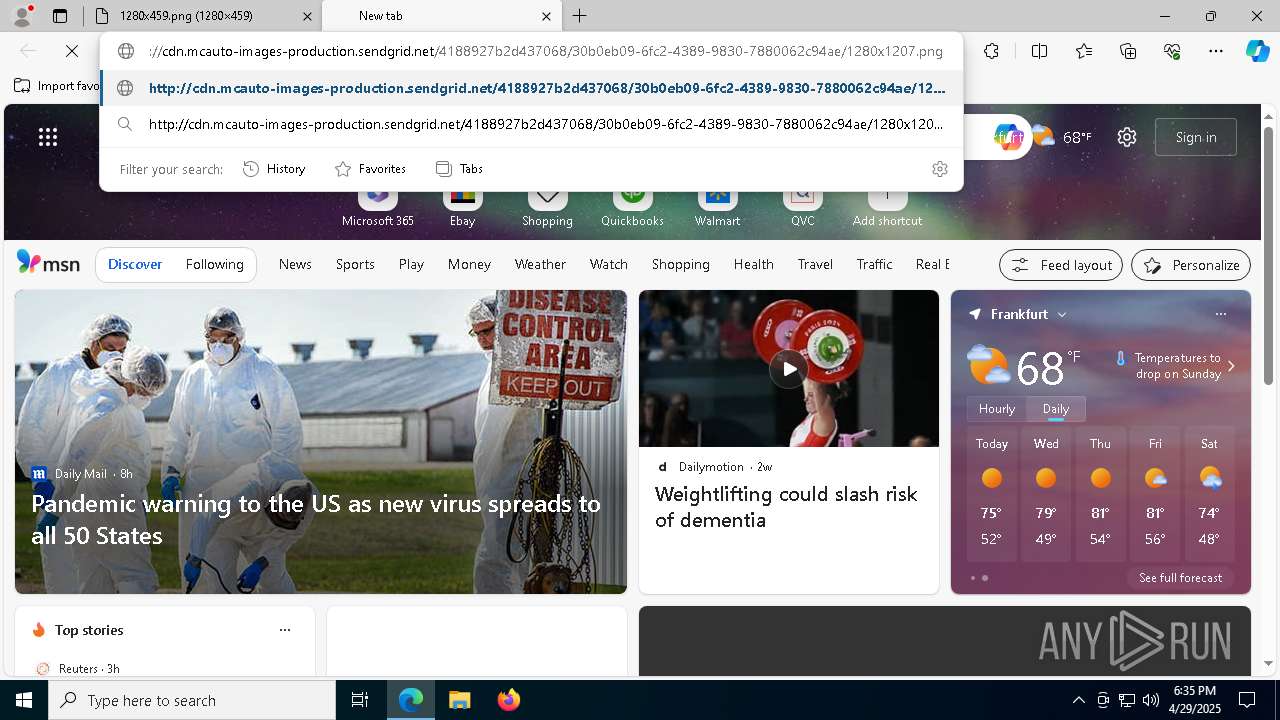Click the Personalize button
Image resolution: width=1280 pixels, height=720 pixels.
point(1191,265)
